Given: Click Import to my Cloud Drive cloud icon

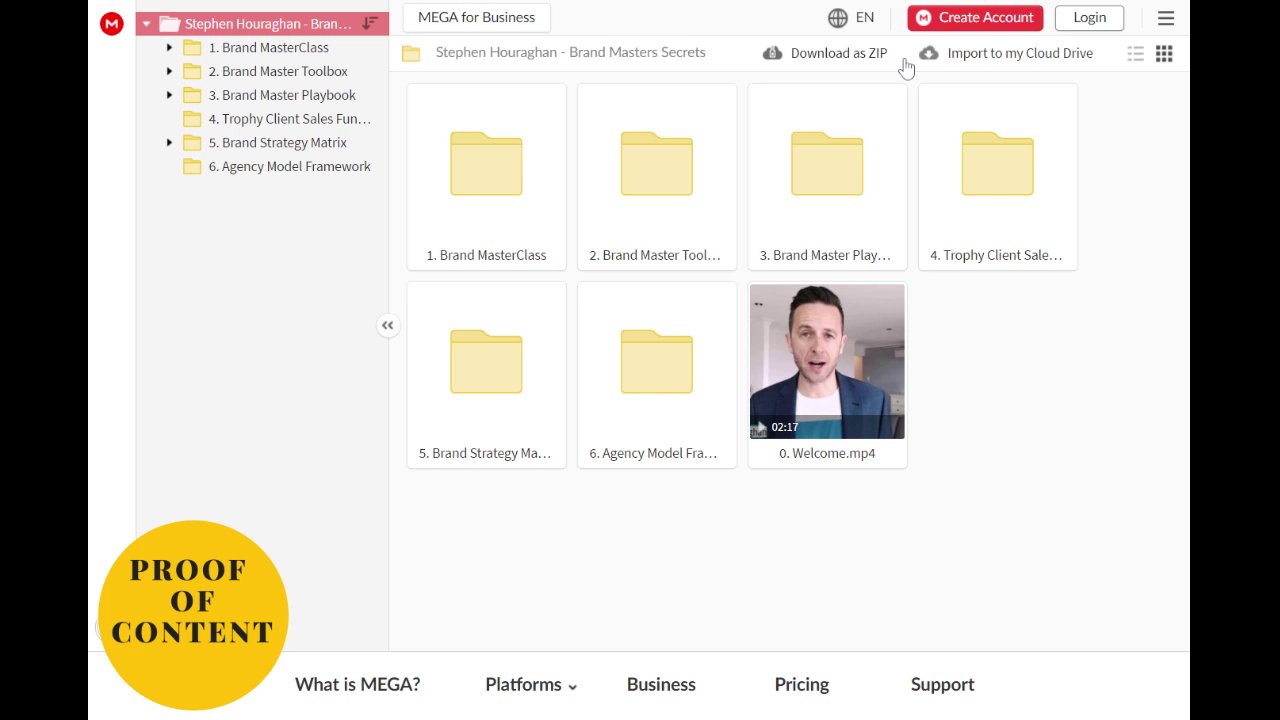Looking at the screenshot, I should click(x=929, y=53).
